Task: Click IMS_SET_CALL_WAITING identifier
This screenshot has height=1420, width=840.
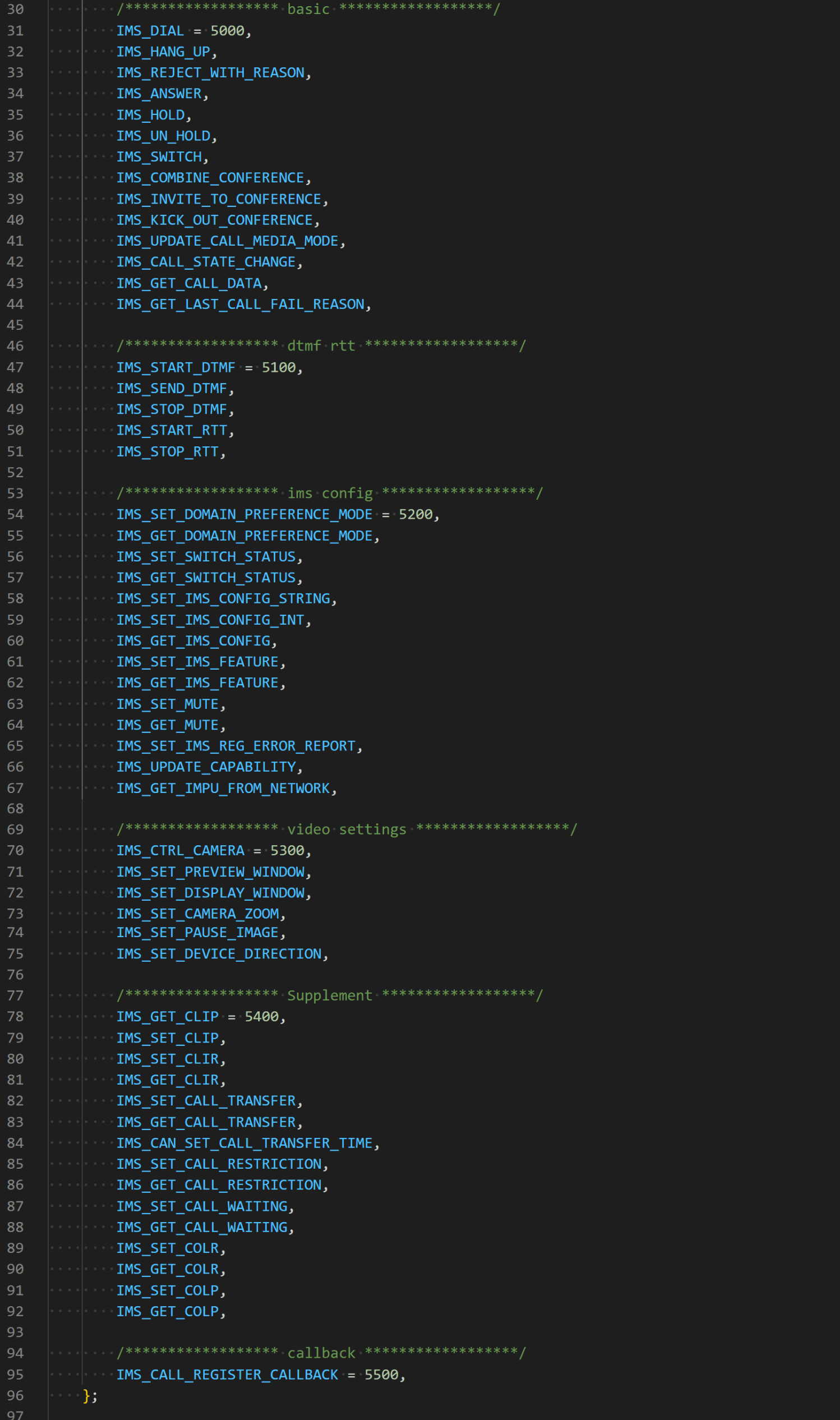Action: (202, 1207)
